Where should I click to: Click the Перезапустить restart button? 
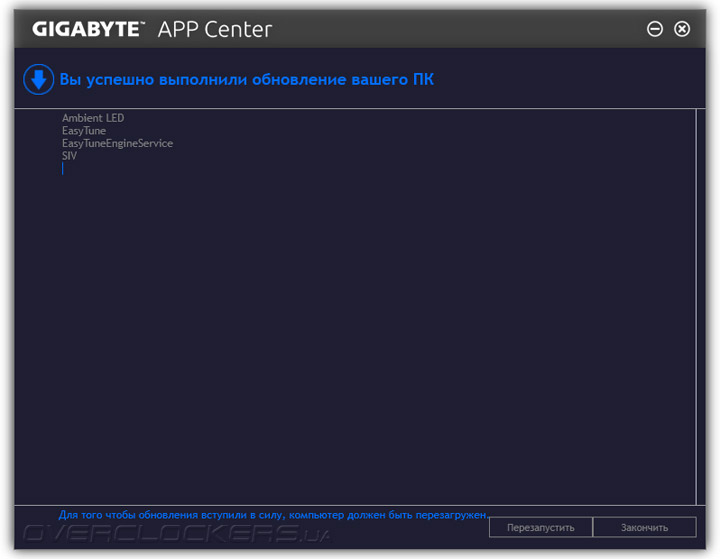pyautogui.click(x=540, y=527)
